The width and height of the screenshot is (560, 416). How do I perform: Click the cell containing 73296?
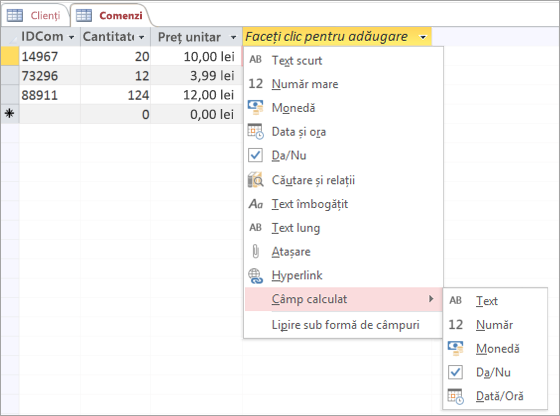tap(50, 75)
